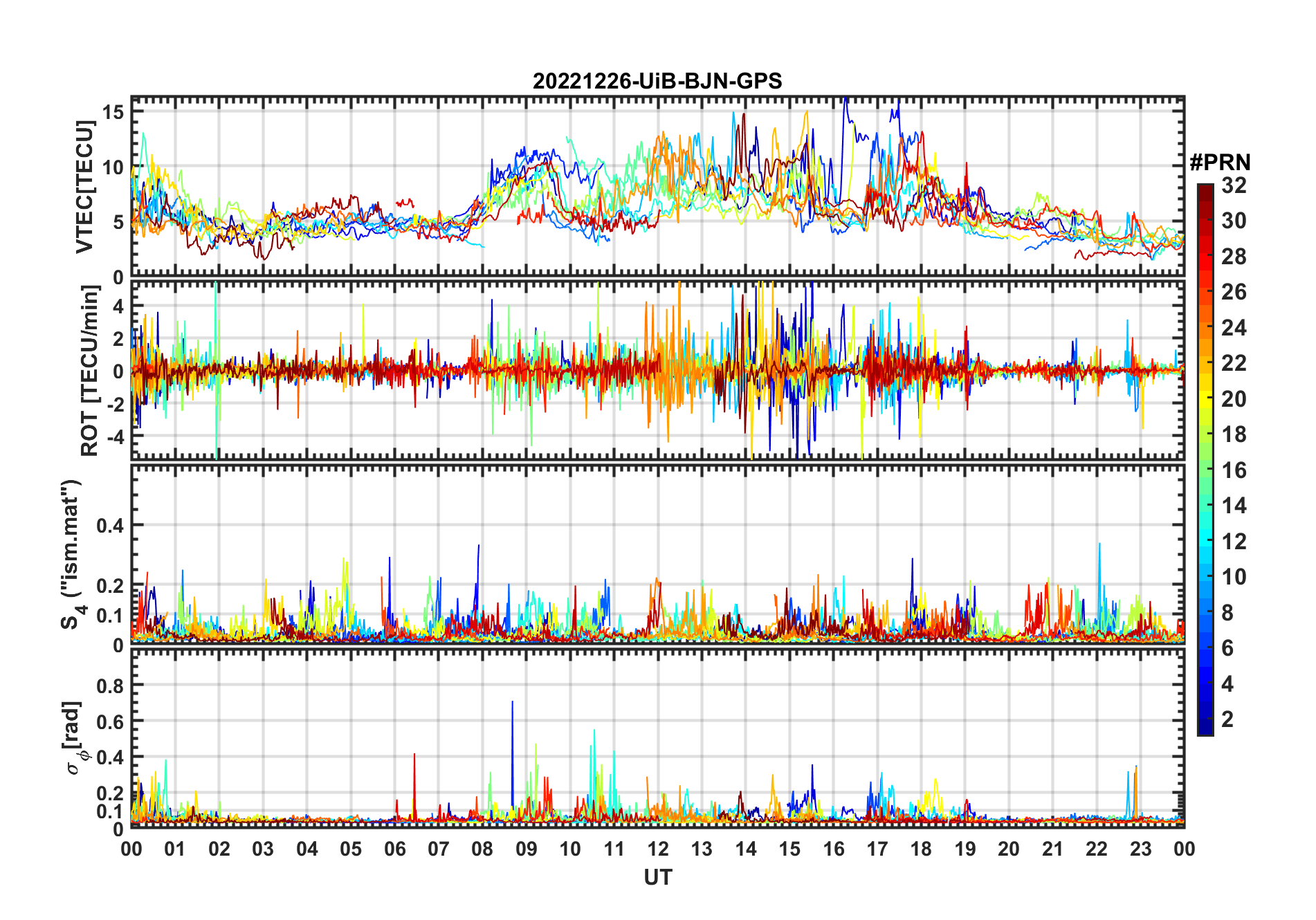
Task: Select colorbar tick label 28
Action: coord(1234,256)
